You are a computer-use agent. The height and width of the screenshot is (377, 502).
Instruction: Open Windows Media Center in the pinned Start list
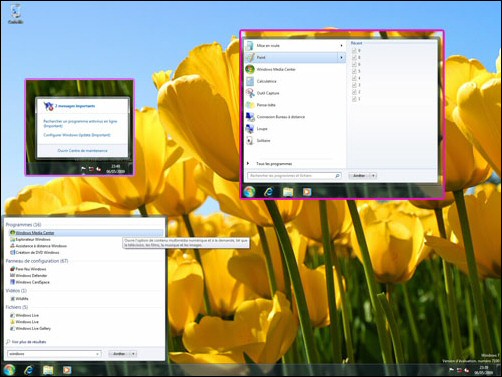[x=295, y=69]
